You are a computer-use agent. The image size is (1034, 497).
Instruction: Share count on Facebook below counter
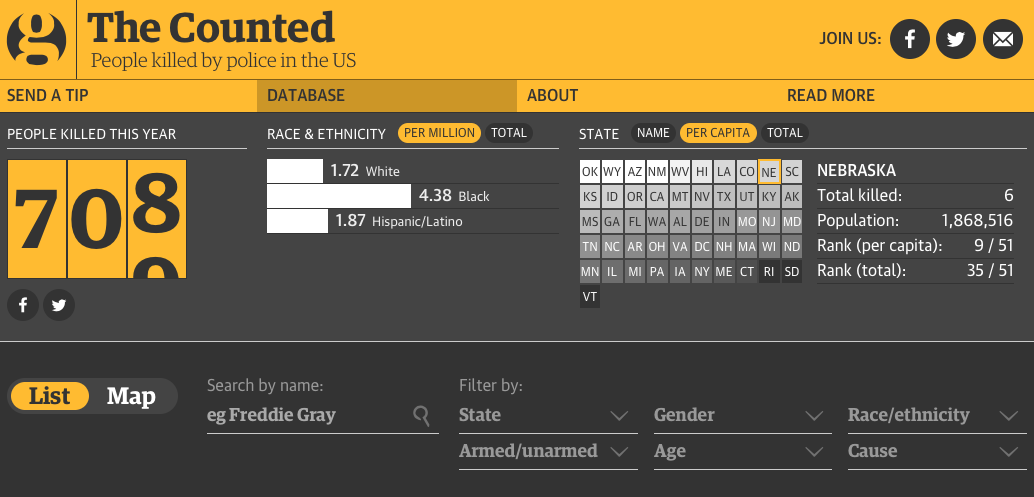pyautogui.click(x=23, y=305)
